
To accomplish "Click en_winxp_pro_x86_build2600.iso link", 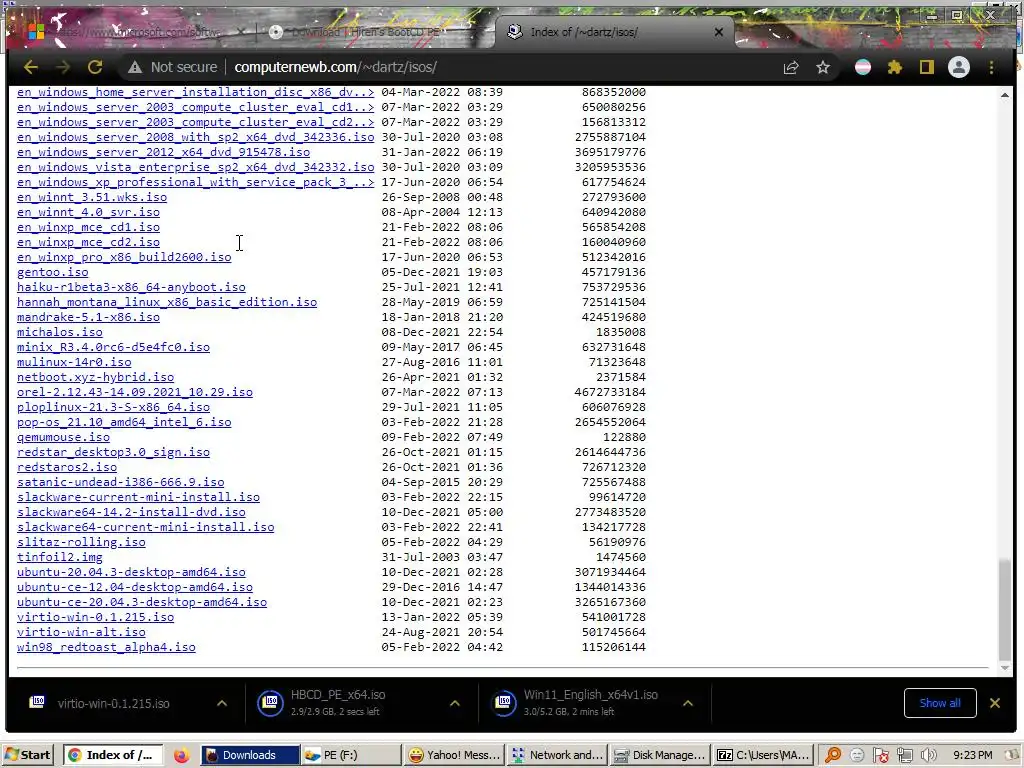I will point(124,257).
